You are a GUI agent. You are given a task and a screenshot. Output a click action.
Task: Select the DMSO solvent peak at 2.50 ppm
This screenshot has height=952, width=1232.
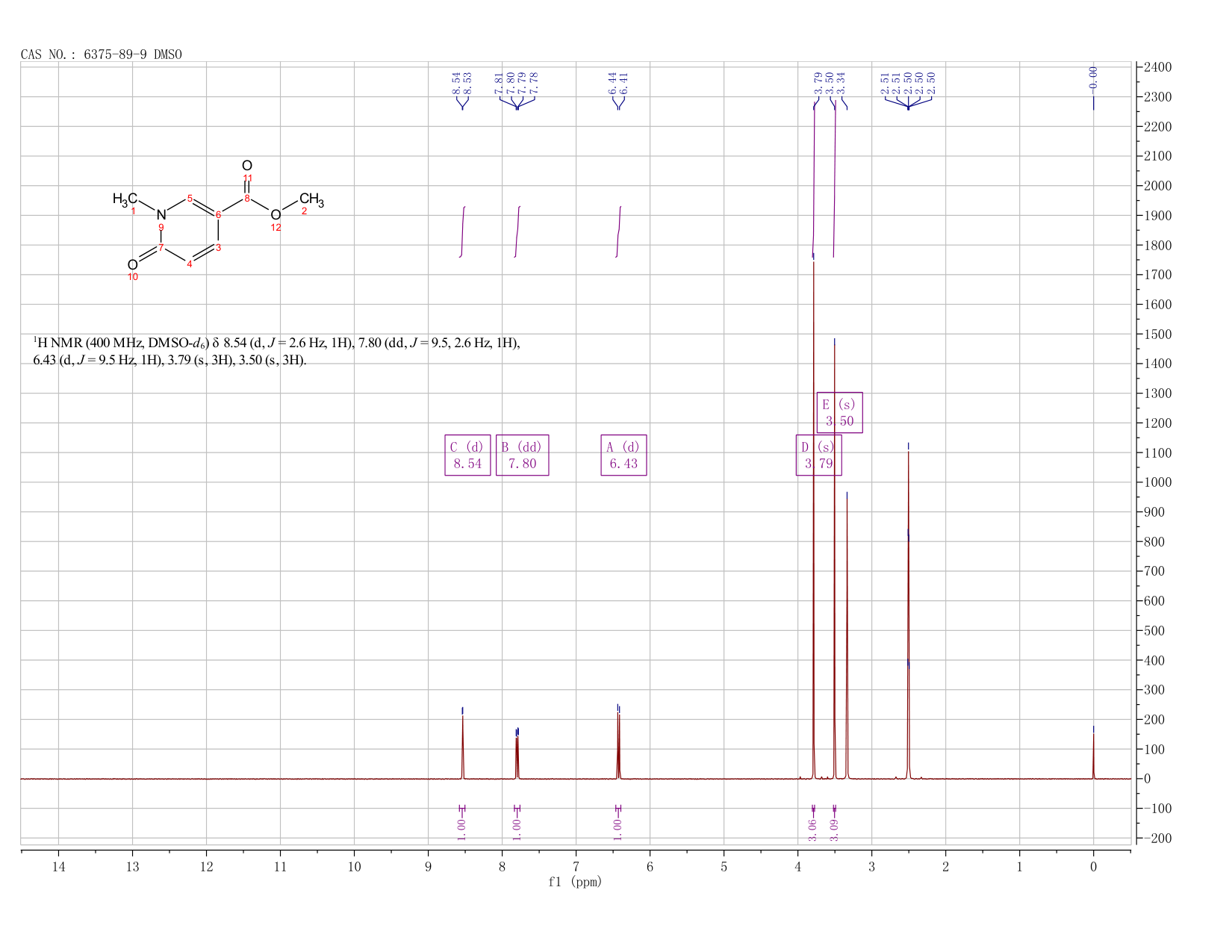(x=908, y=612)
